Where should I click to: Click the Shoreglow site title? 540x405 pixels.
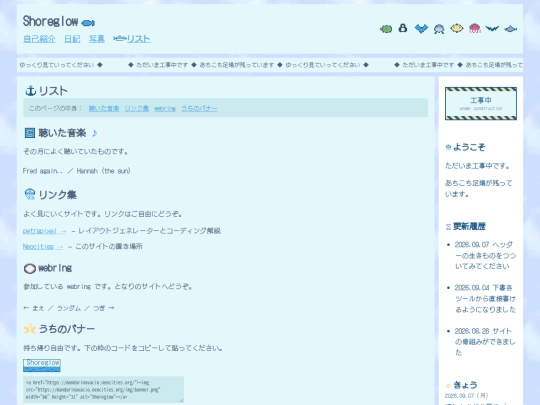(x=50, y=21)
